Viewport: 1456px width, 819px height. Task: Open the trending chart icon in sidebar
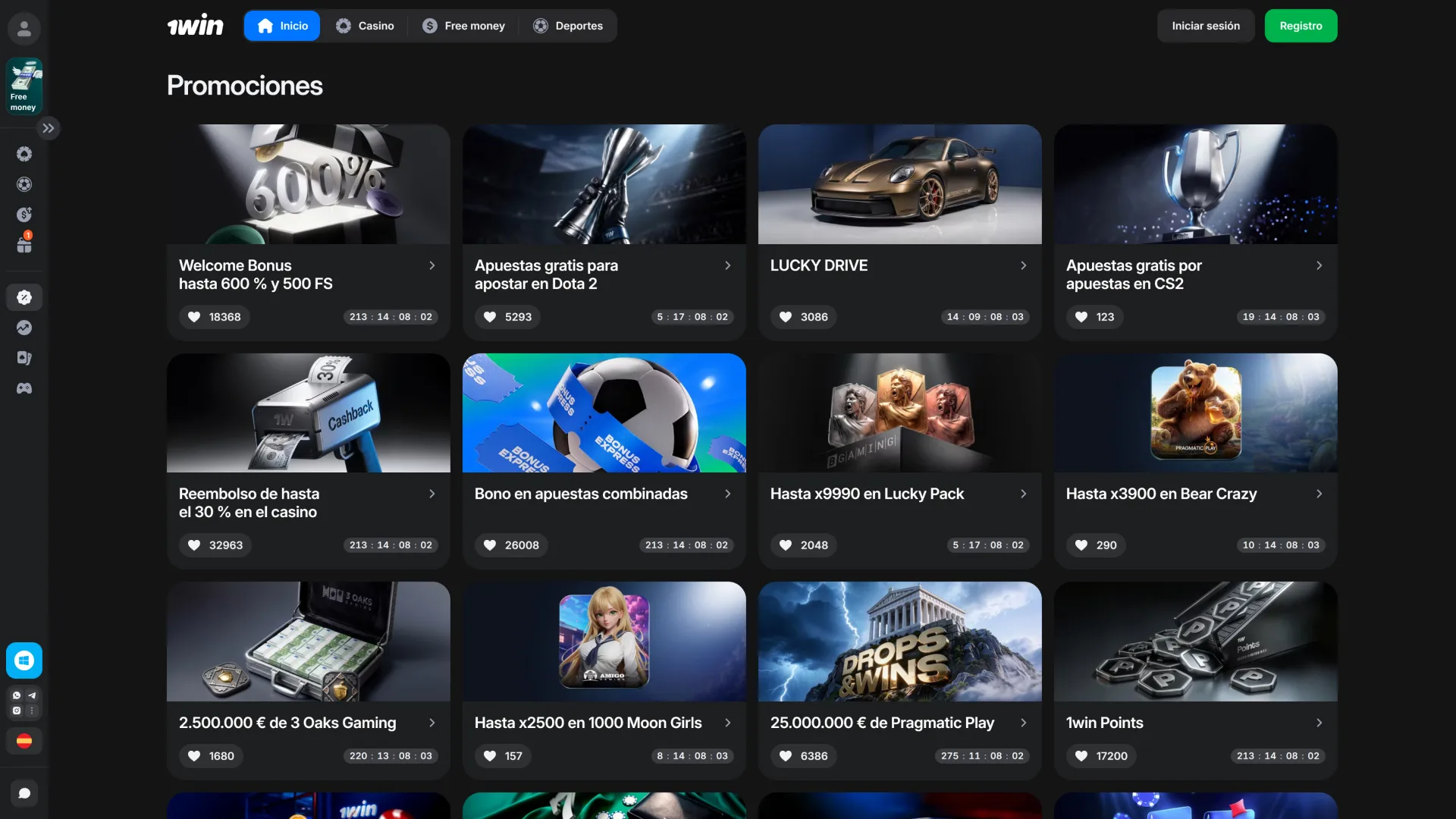click(24, 328)
